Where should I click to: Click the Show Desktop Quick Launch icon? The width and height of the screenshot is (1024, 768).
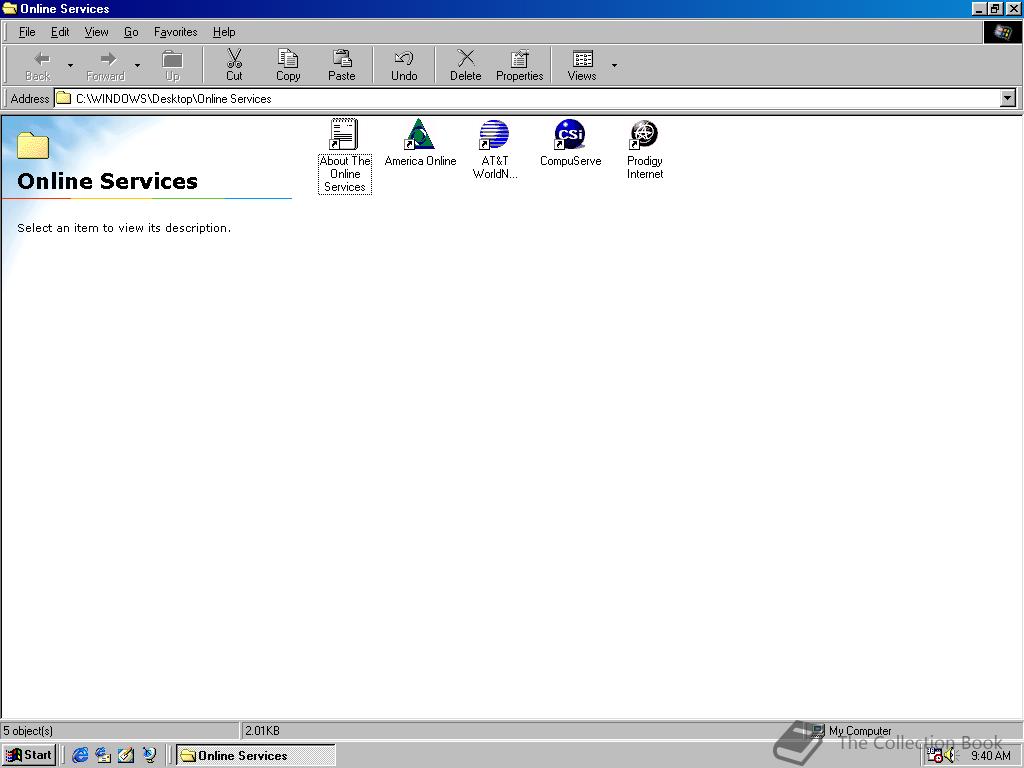pyautogui.click(x=126, y=755)
